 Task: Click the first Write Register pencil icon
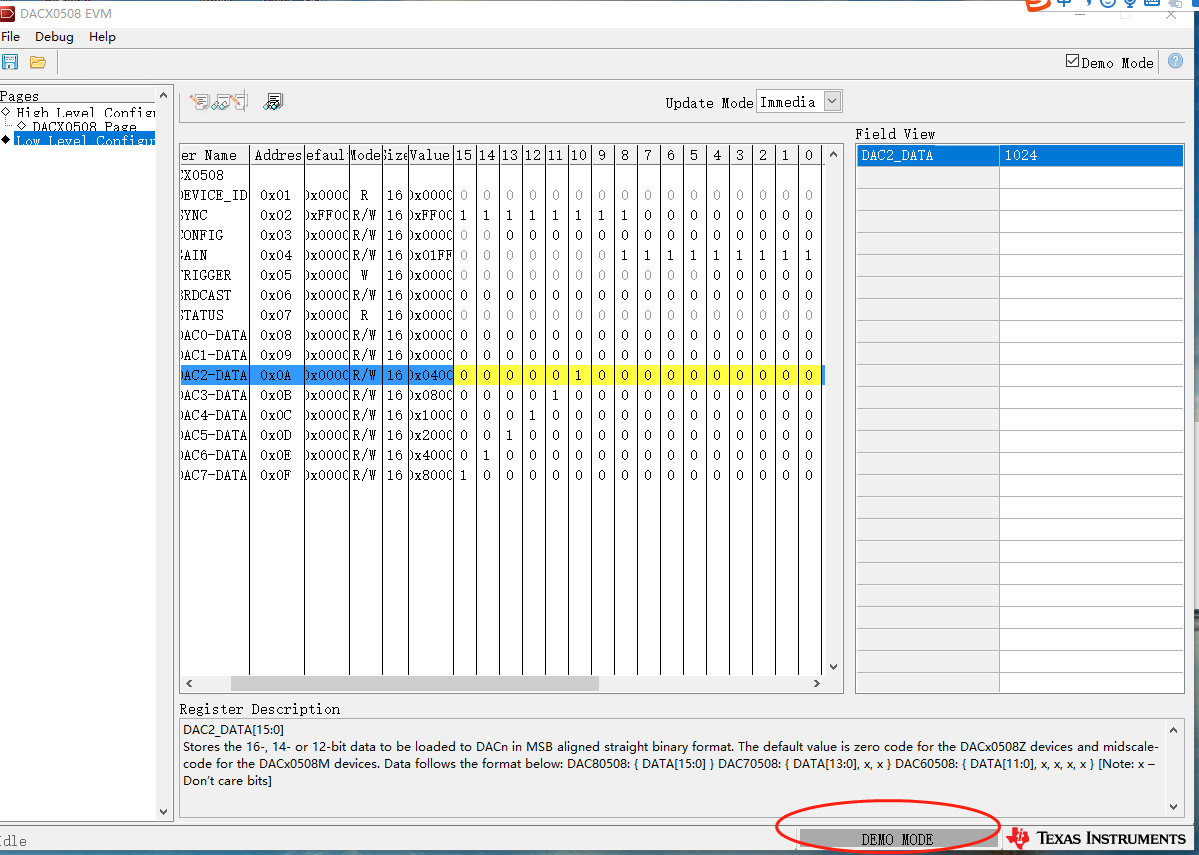200,102
